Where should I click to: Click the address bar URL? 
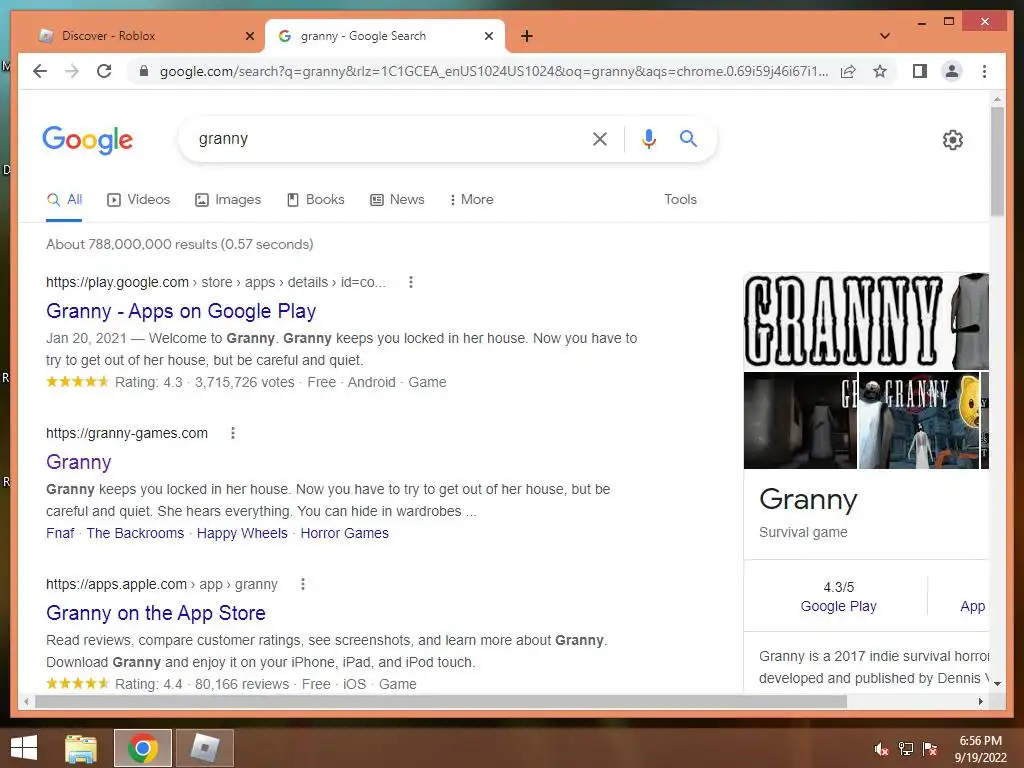[494, 71]
